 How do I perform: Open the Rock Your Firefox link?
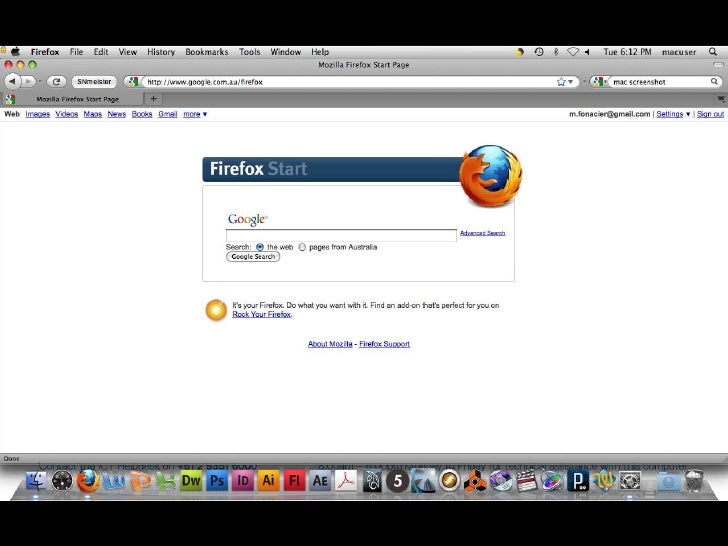coord(261,314)
